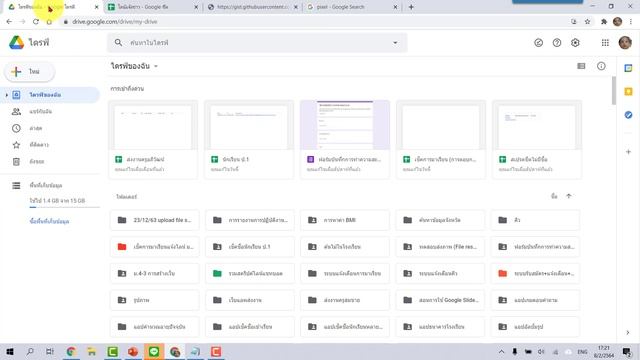This screenshot has height=360, width=640.
Task: Open the Drive help question-mark icon
Action: [557, 42]
